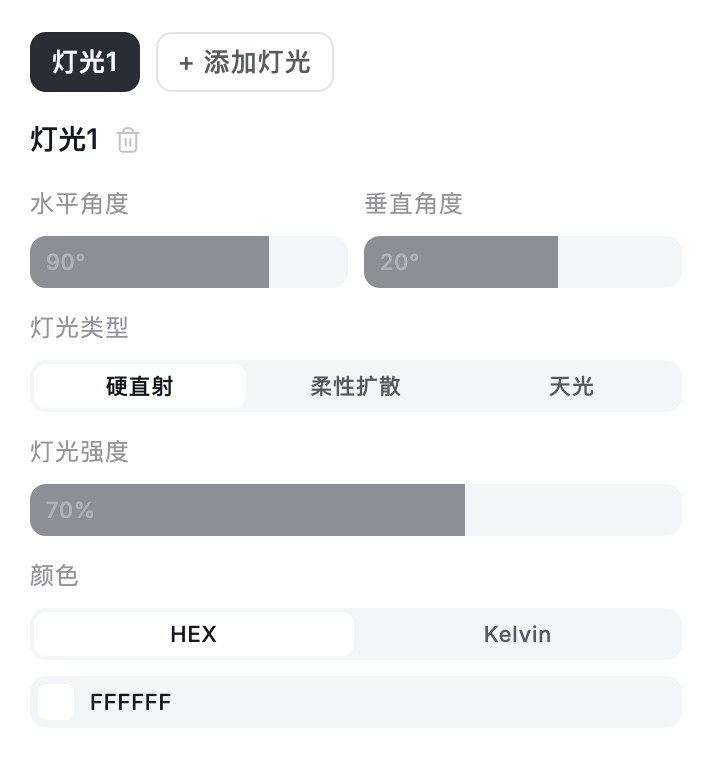The height and width of the screenshot is (758, 710).
Task: Click the 70% value in 灯光强度 slider
Action: click(70, 510)
